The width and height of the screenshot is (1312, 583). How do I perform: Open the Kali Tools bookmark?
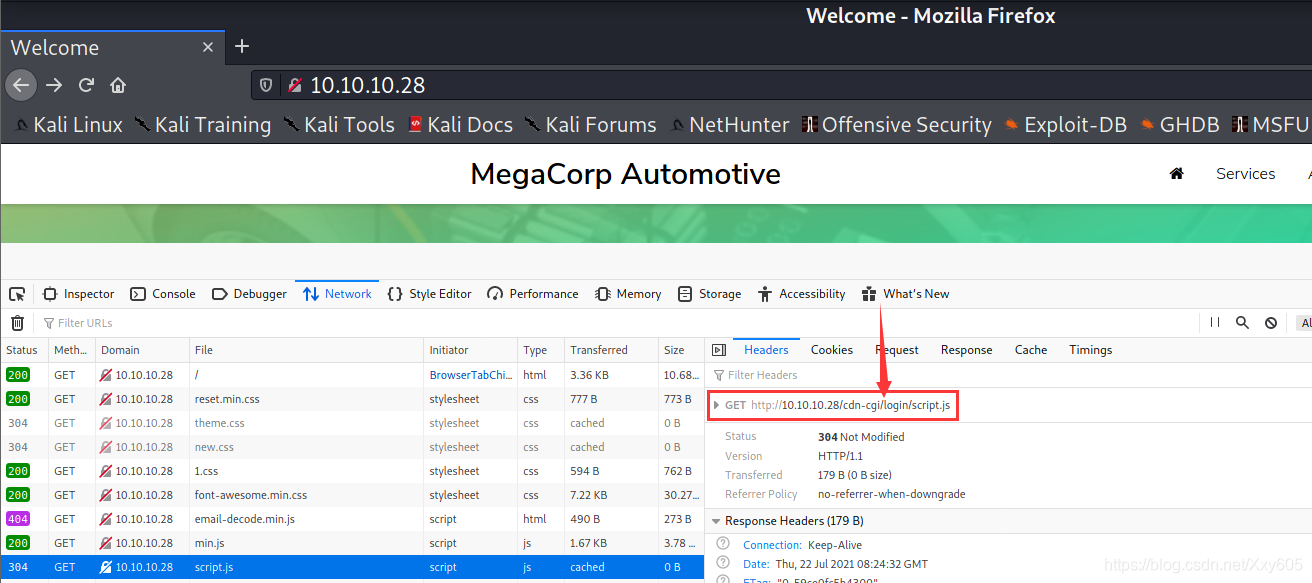pyautogui.click(x=339, y=125)
